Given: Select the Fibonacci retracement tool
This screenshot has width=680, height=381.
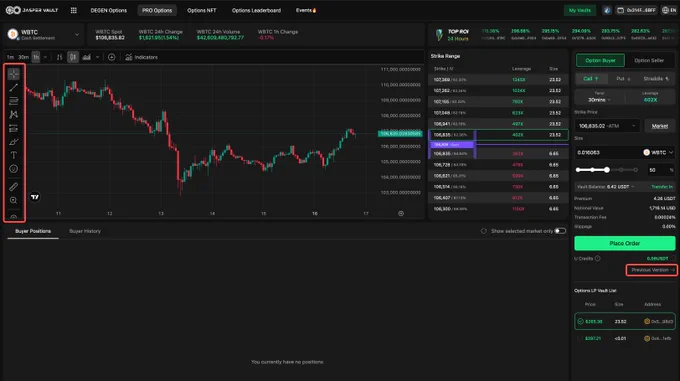Looking at the screenshot, I should pos(13,101).
